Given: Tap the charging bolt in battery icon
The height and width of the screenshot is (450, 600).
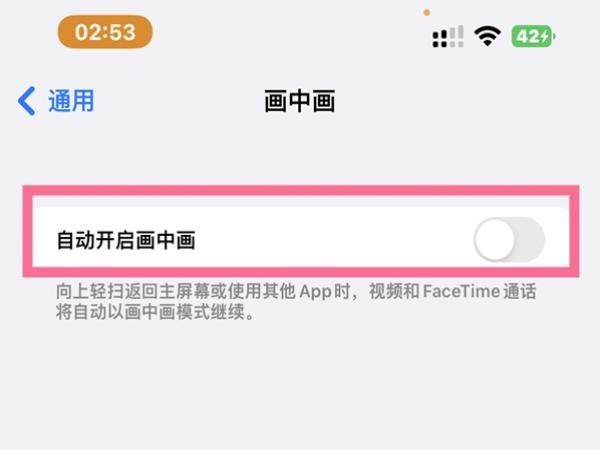Looking at the screenshot, I should tap(545, 37).
